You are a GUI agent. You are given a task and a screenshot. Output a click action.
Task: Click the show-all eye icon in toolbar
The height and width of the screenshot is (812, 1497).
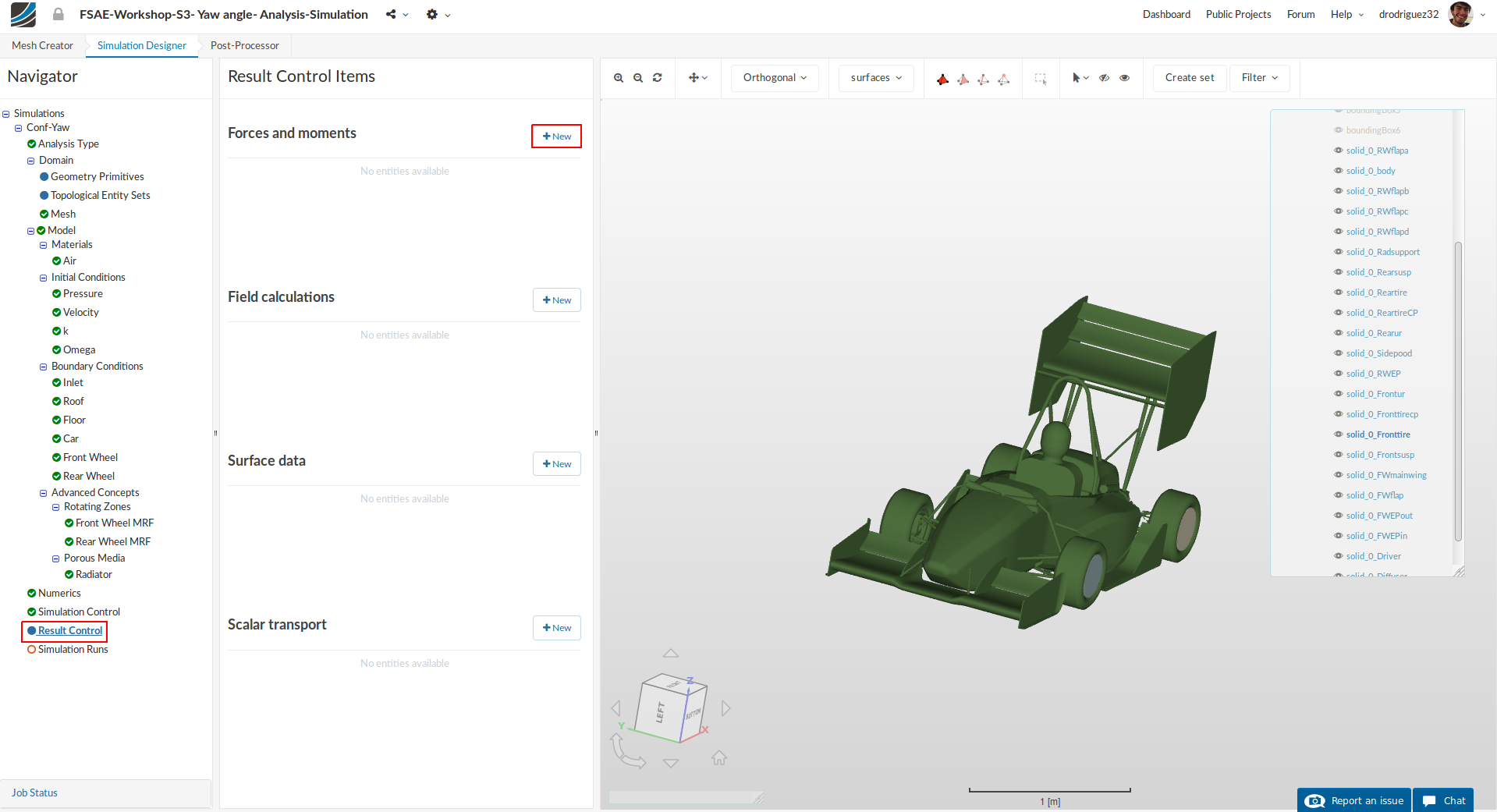point(1124,78)
